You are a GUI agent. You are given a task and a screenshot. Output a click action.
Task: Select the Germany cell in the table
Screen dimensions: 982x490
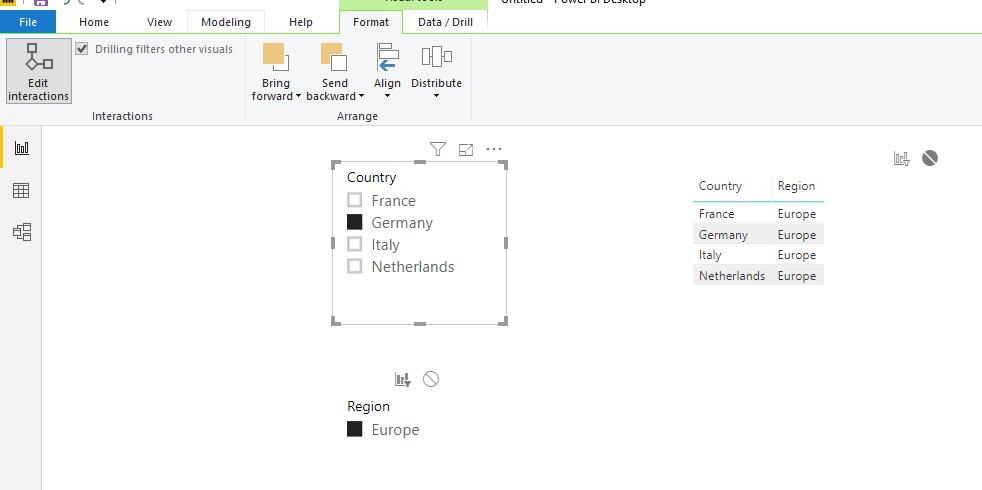pos(723,234)
